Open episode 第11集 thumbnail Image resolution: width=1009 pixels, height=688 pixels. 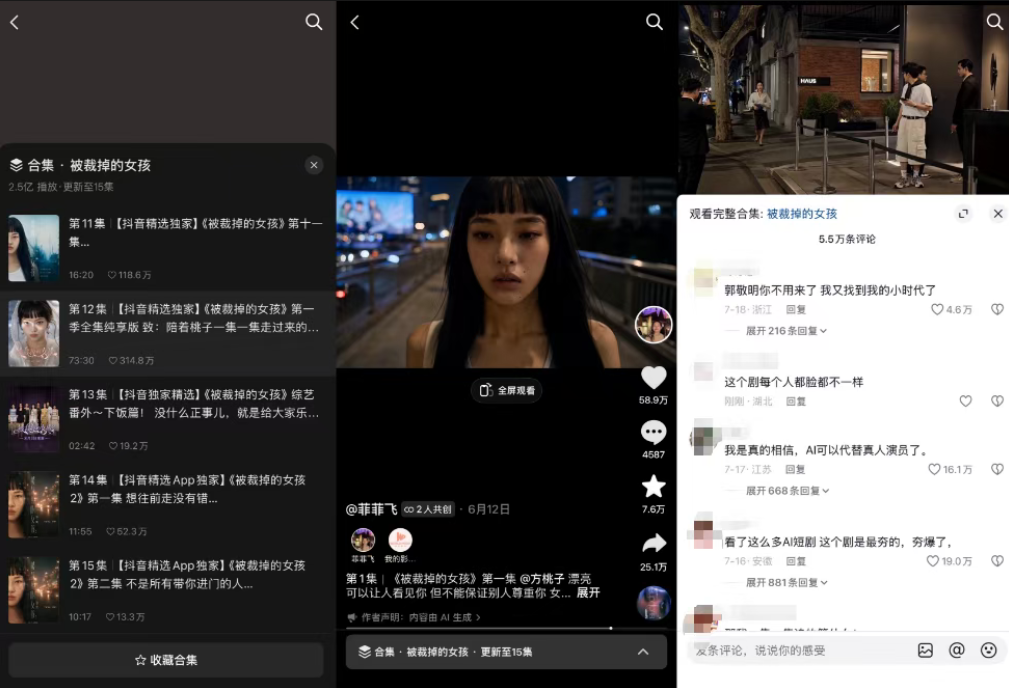[33, 248]
